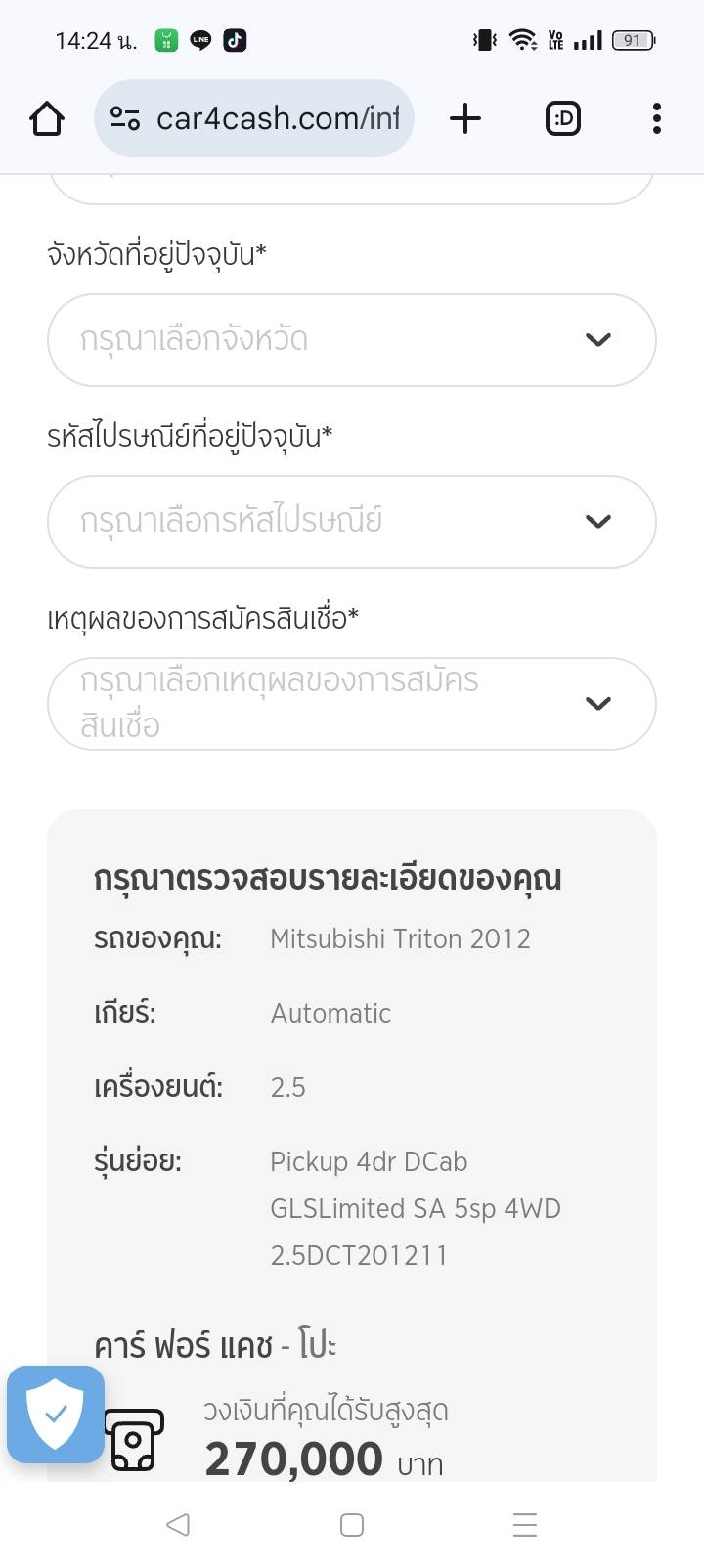Expand the postal code chevron arrow
Viewport: 704px width, 1568px height.
pos(597,521)
